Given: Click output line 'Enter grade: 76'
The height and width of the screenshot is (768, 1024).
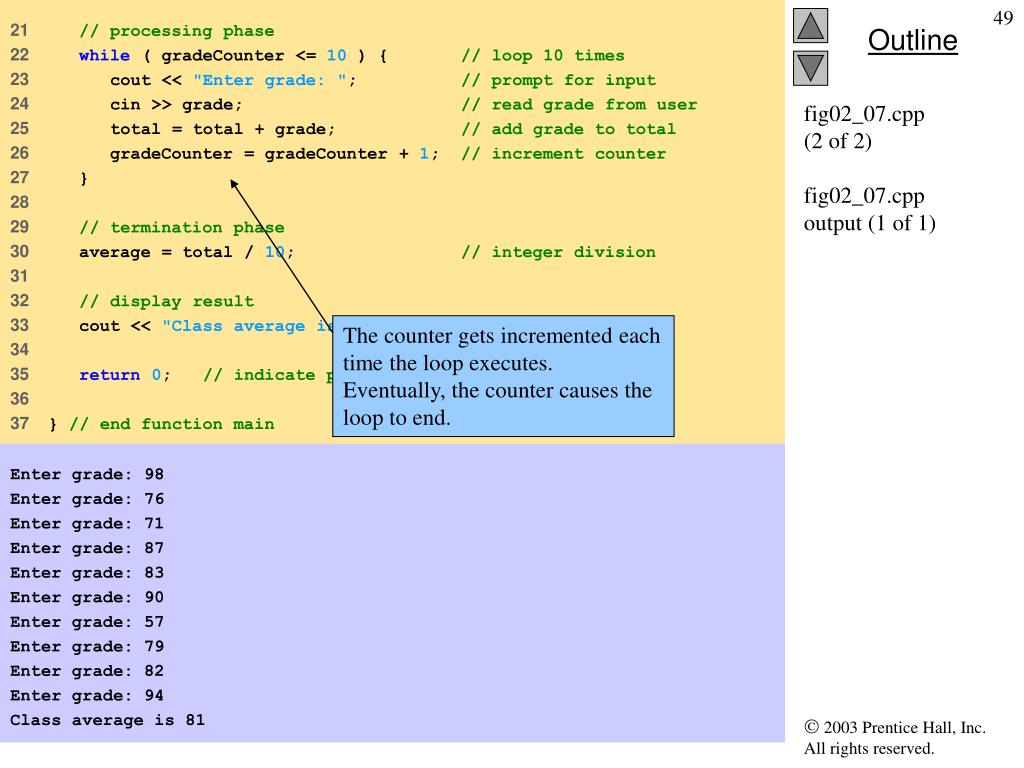Looking at the screenshot, I should pos(87,500).
